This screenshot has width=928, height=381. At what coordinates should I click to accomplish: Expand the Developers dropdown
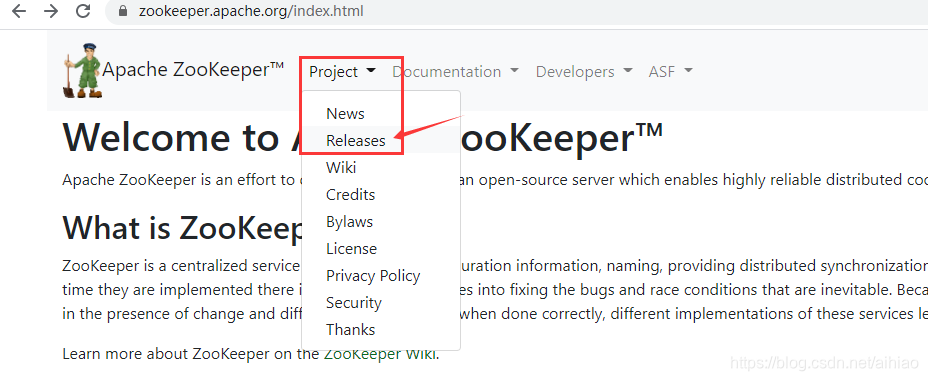[584, 72]
